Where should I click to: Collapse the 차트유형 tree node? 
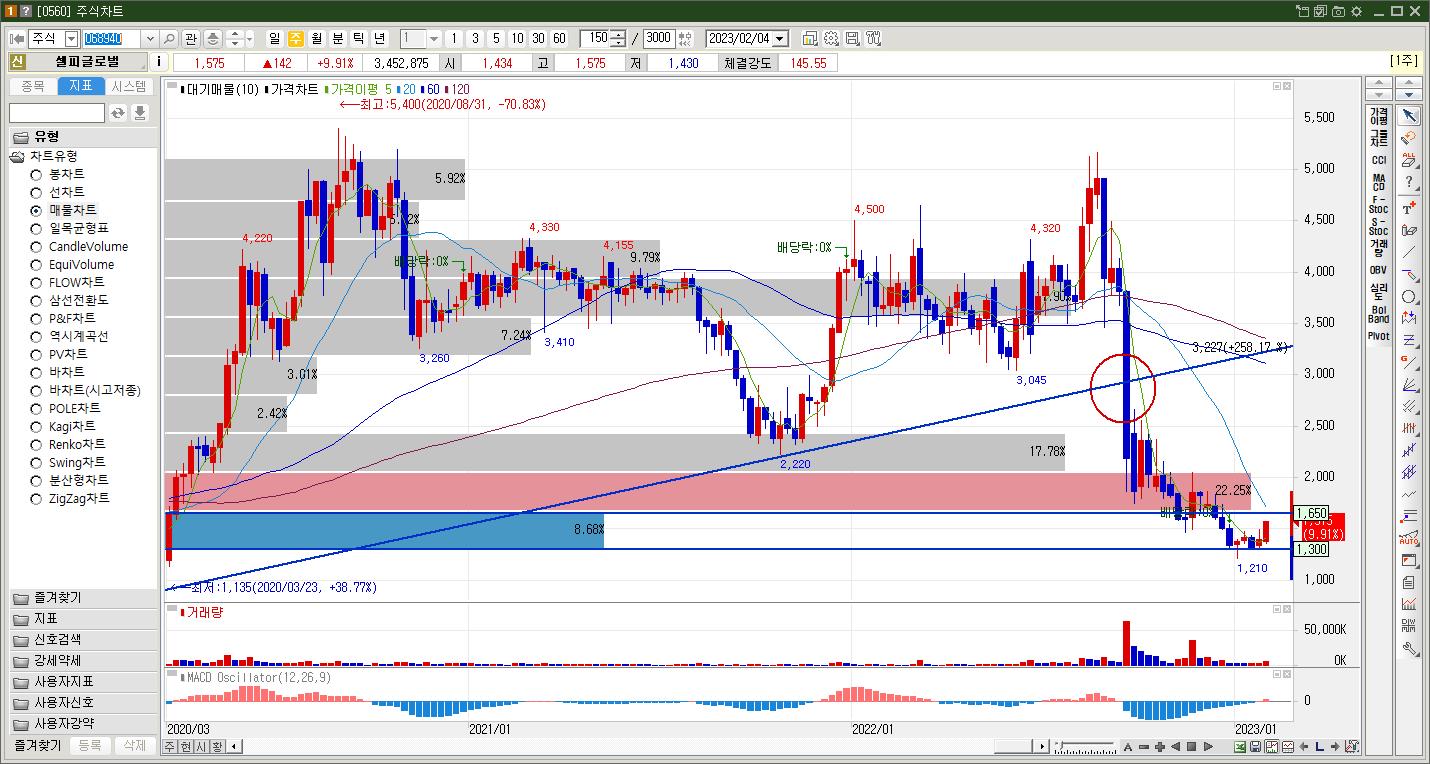point(17,157)
